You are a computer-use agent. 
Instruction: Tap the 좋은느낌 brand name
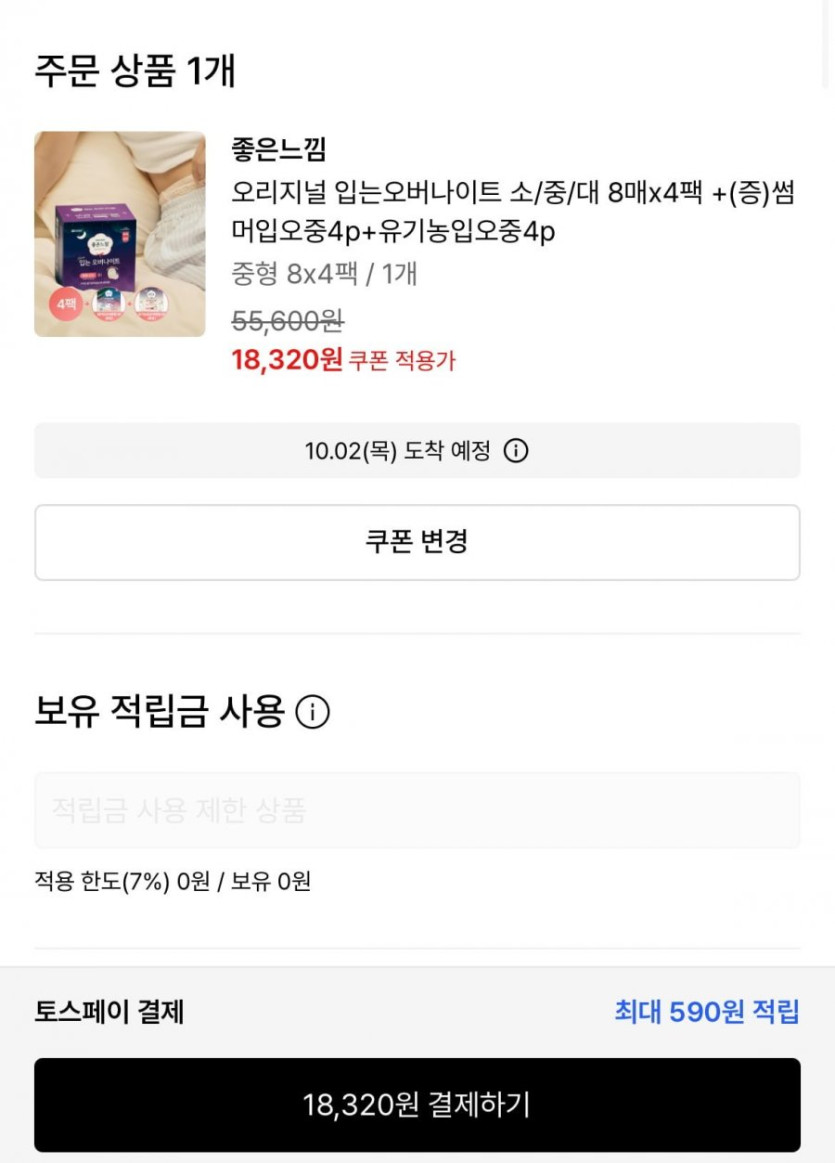279,151
